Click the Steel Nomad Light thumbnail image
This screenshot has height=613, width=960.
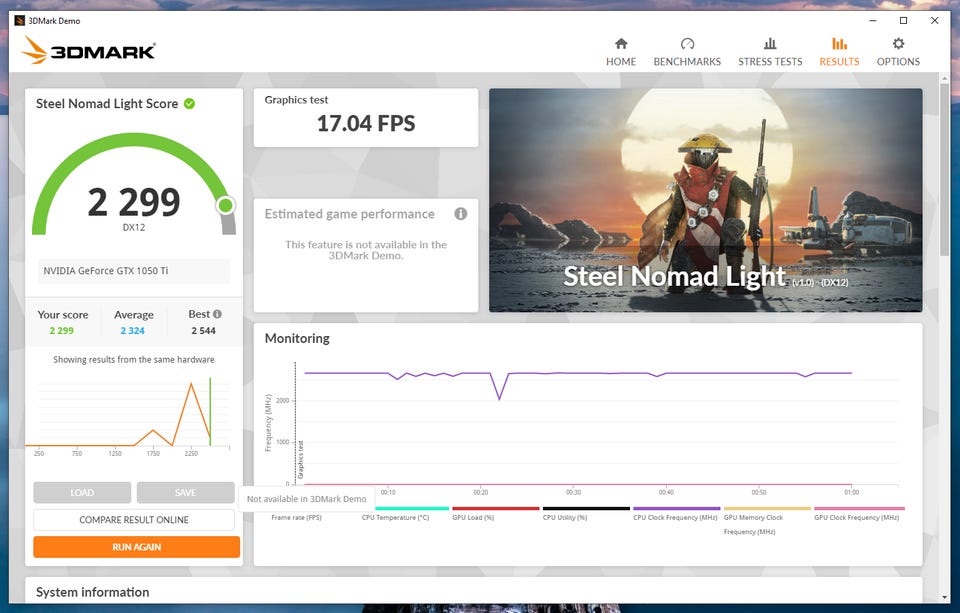coord(705,200)
